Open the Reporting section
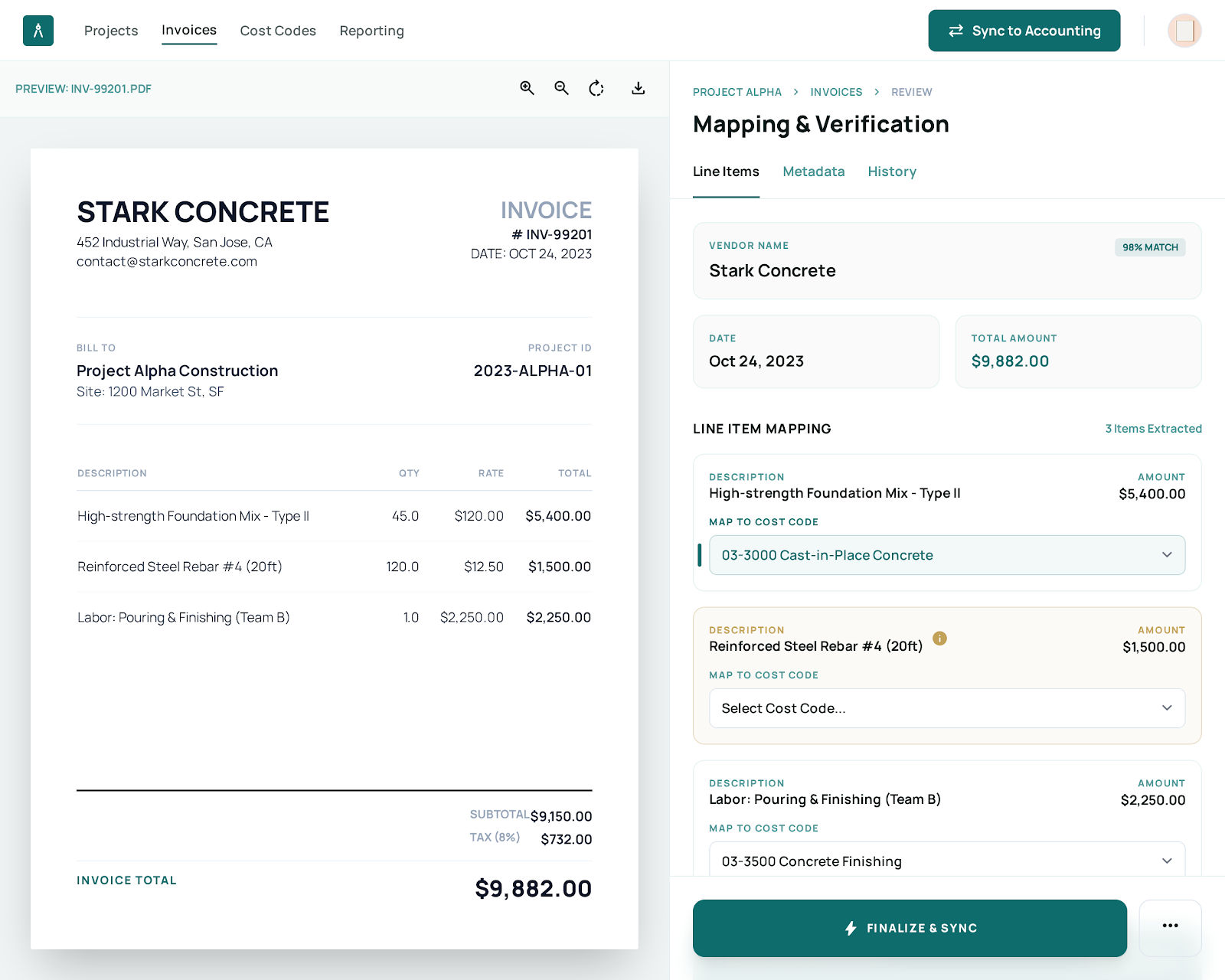This screenshot has height=980, width=1225. tap(371, 31)
